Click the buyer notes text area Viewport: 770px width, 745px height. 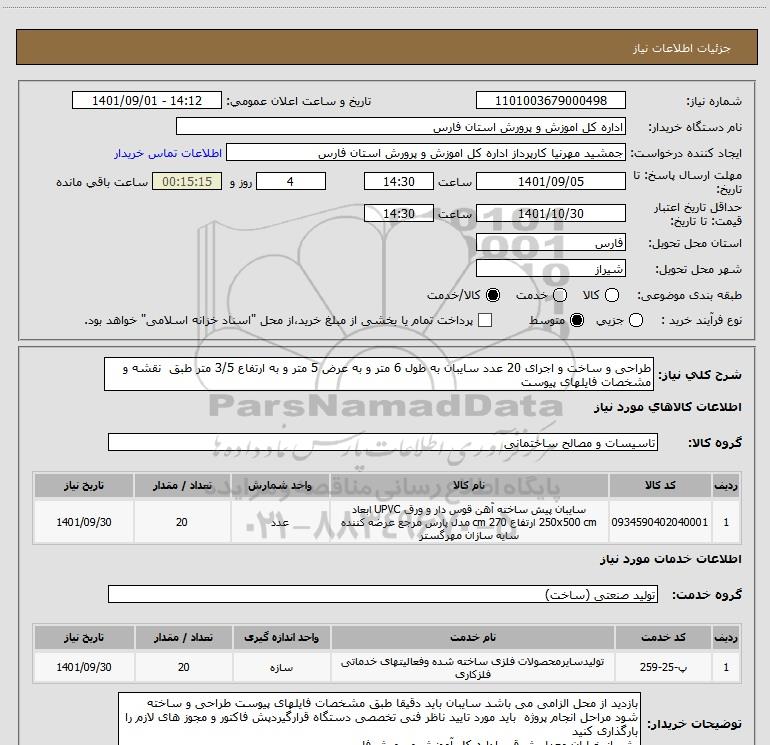(x=379, y=719)
